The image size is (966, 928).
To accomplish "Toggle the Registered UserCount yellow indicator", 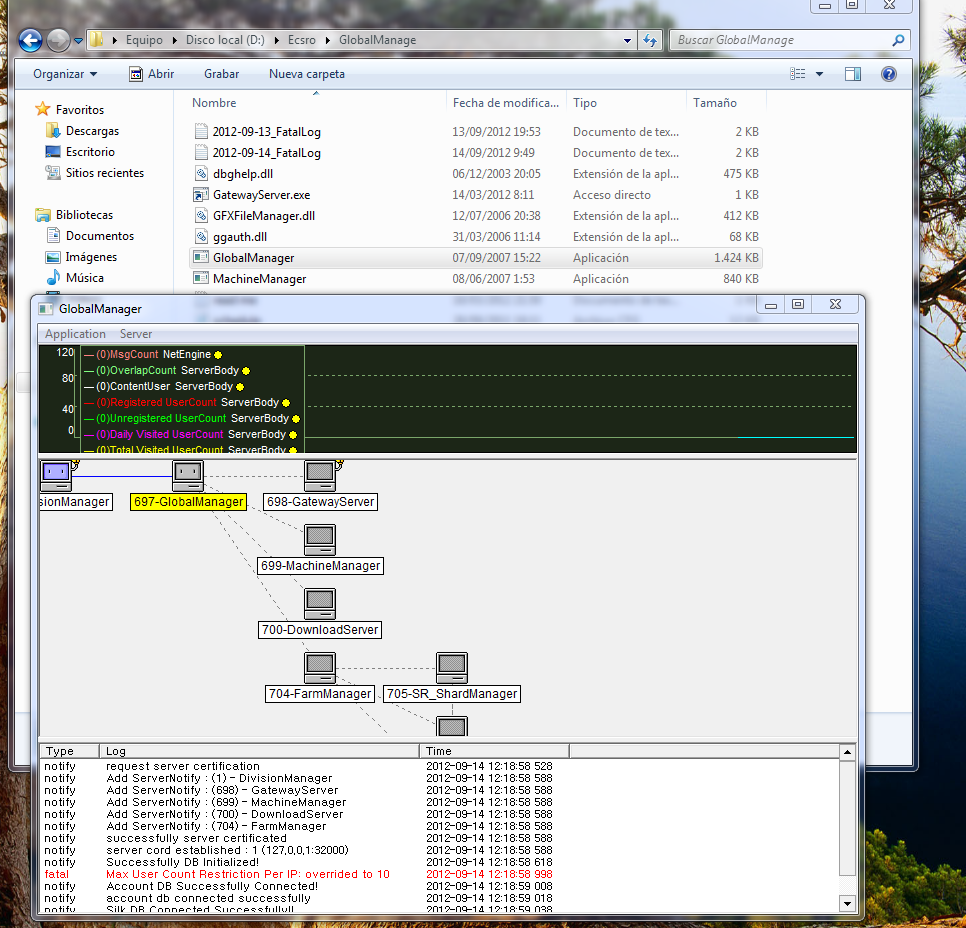I will (x=285, y=403).
